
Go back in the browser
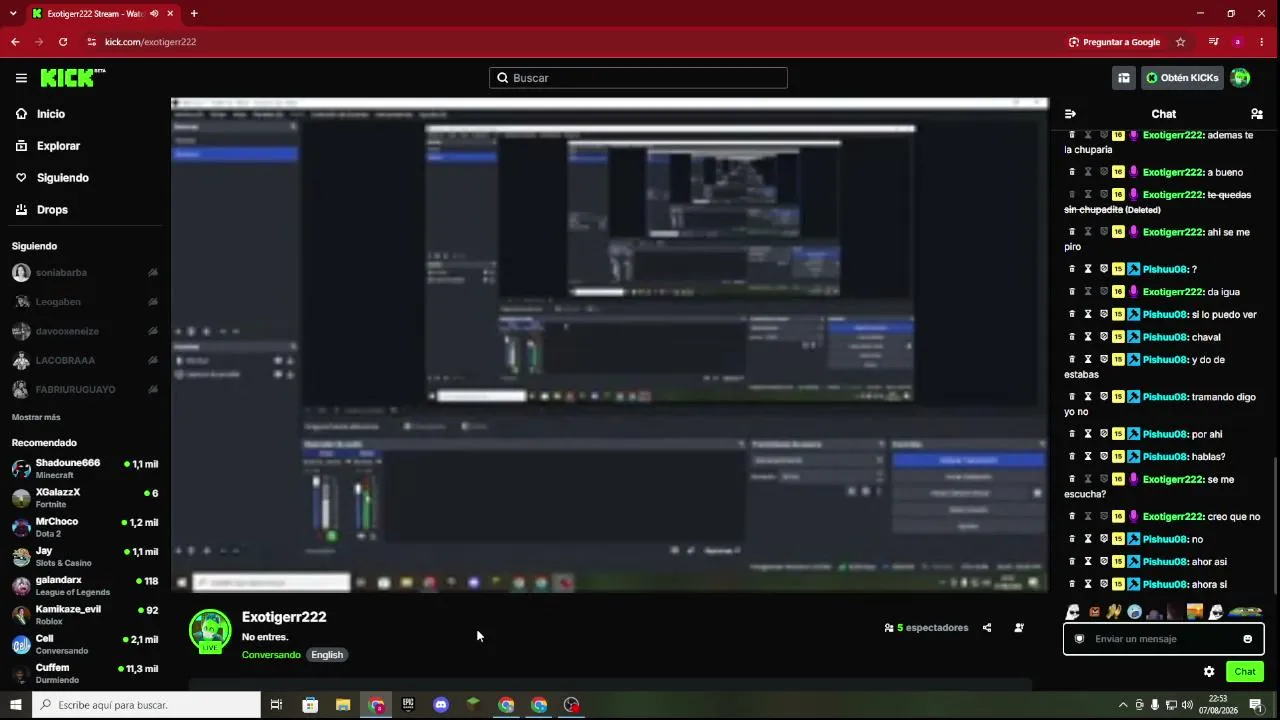[15, 42]
